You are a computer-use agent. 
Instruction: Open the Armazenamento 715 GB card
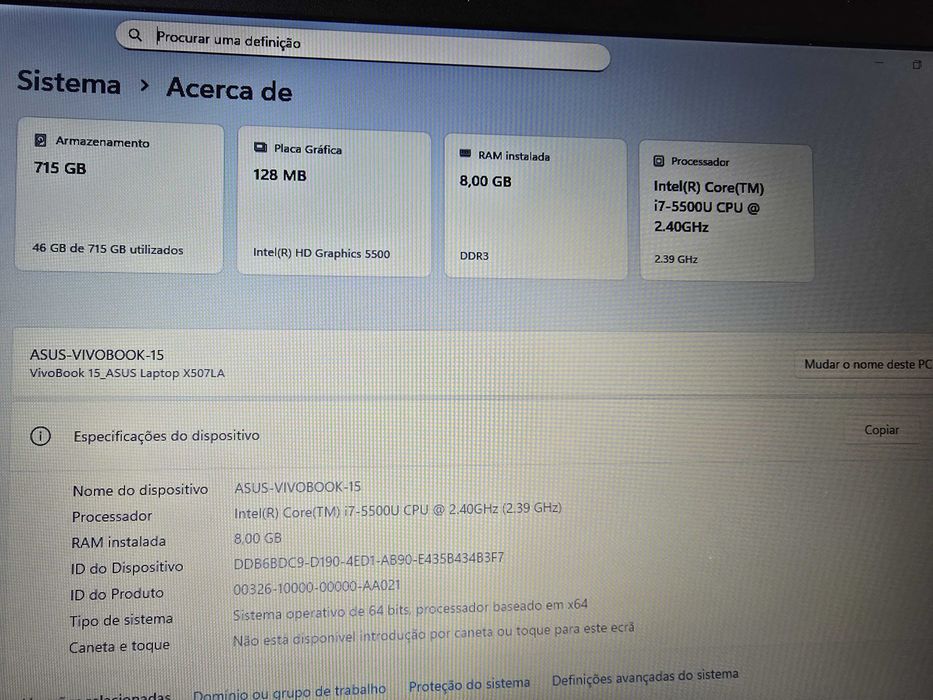pos(119,195)
